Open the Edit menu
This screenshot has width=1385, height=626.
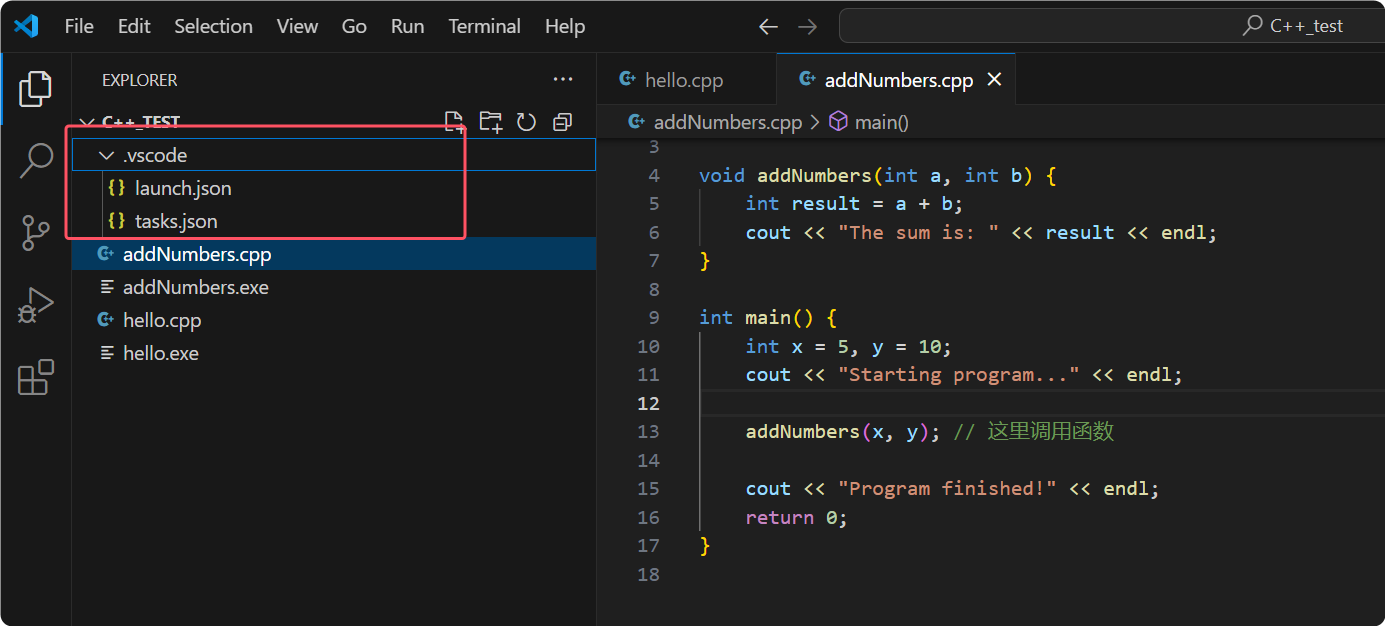click(x=134, y=26)
